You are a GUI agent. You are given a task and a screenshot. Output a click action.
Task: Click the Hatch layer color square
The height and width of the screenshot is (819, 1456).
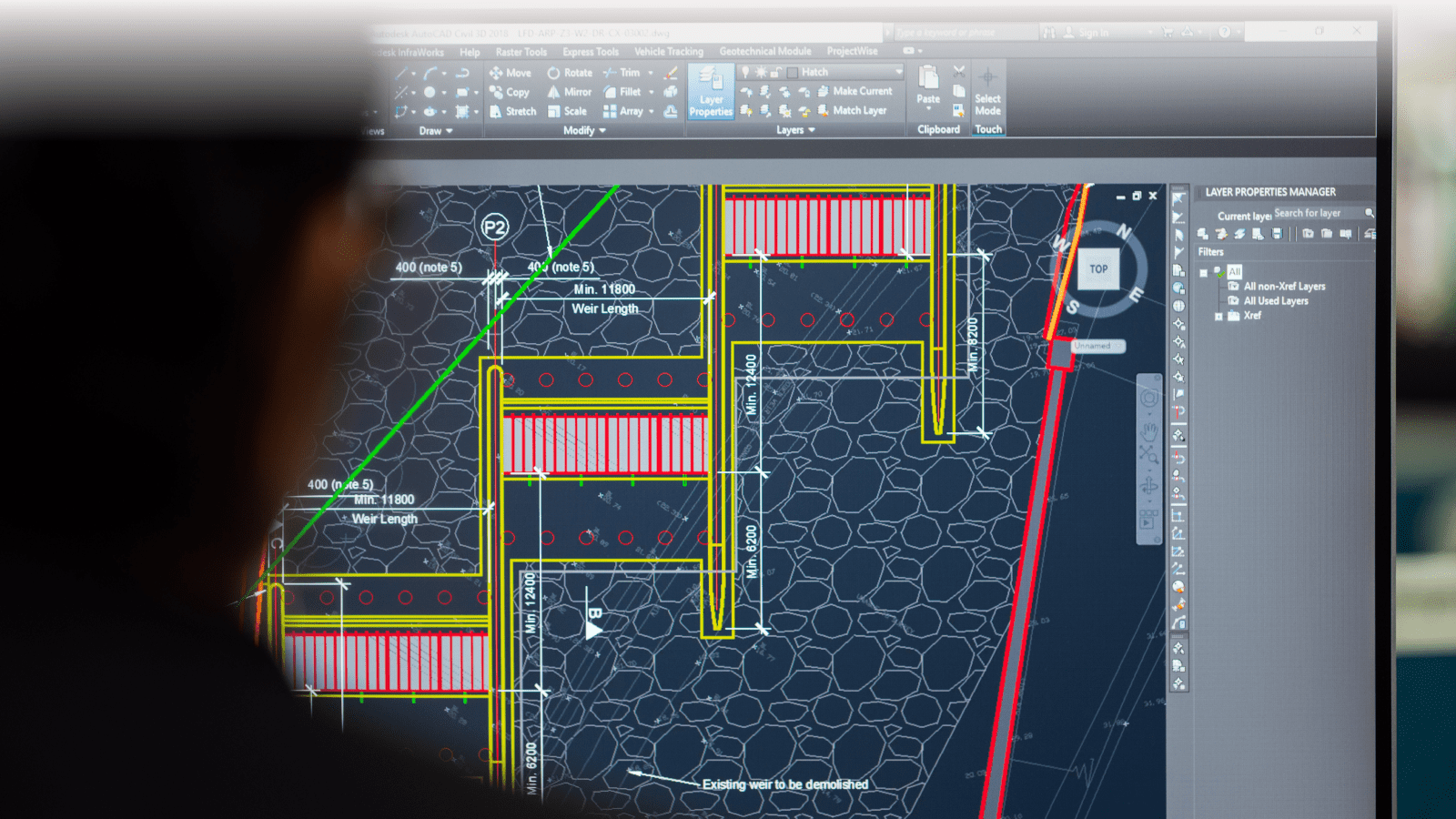click(792, 73)
